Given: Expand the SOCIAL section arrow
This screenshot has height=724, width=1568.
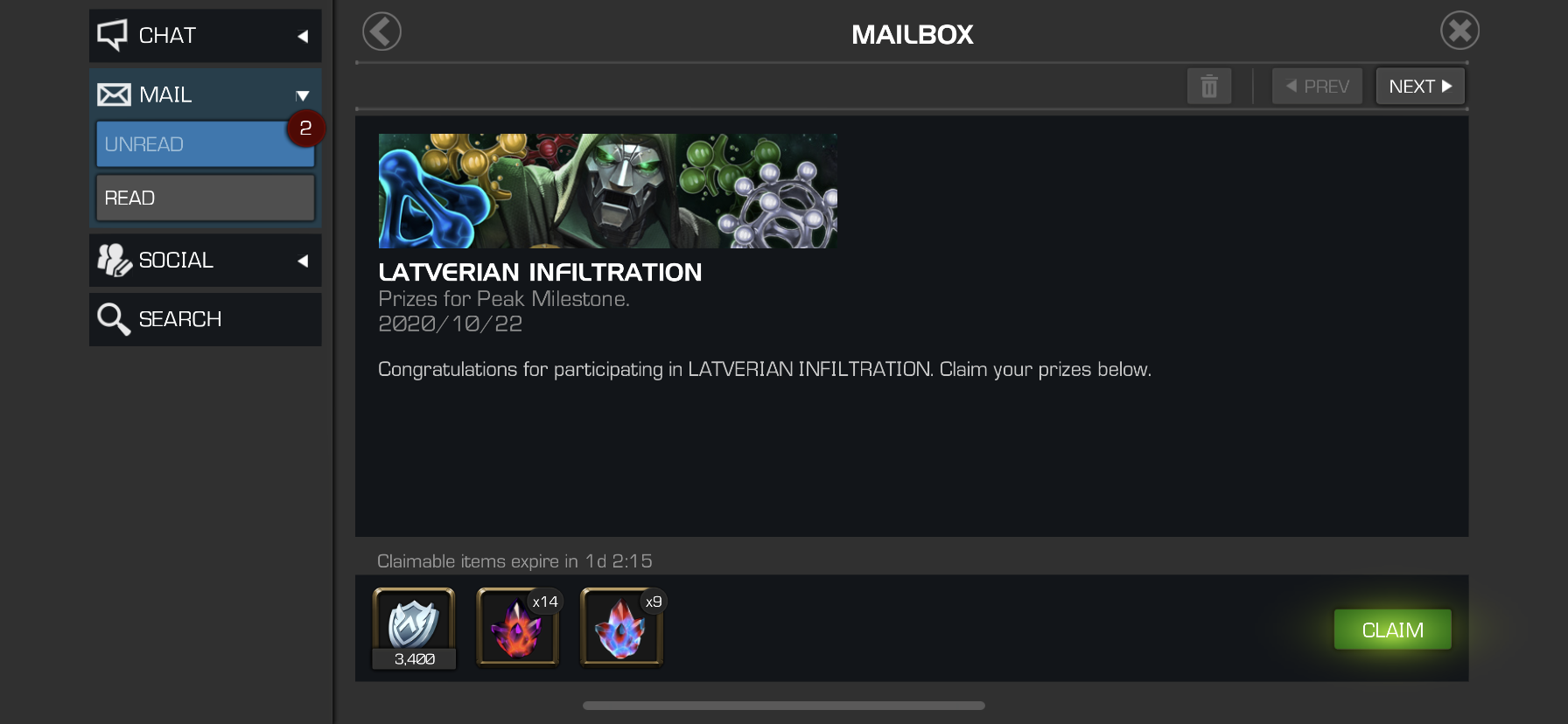Looking at the screenshot, I should 303,261.
